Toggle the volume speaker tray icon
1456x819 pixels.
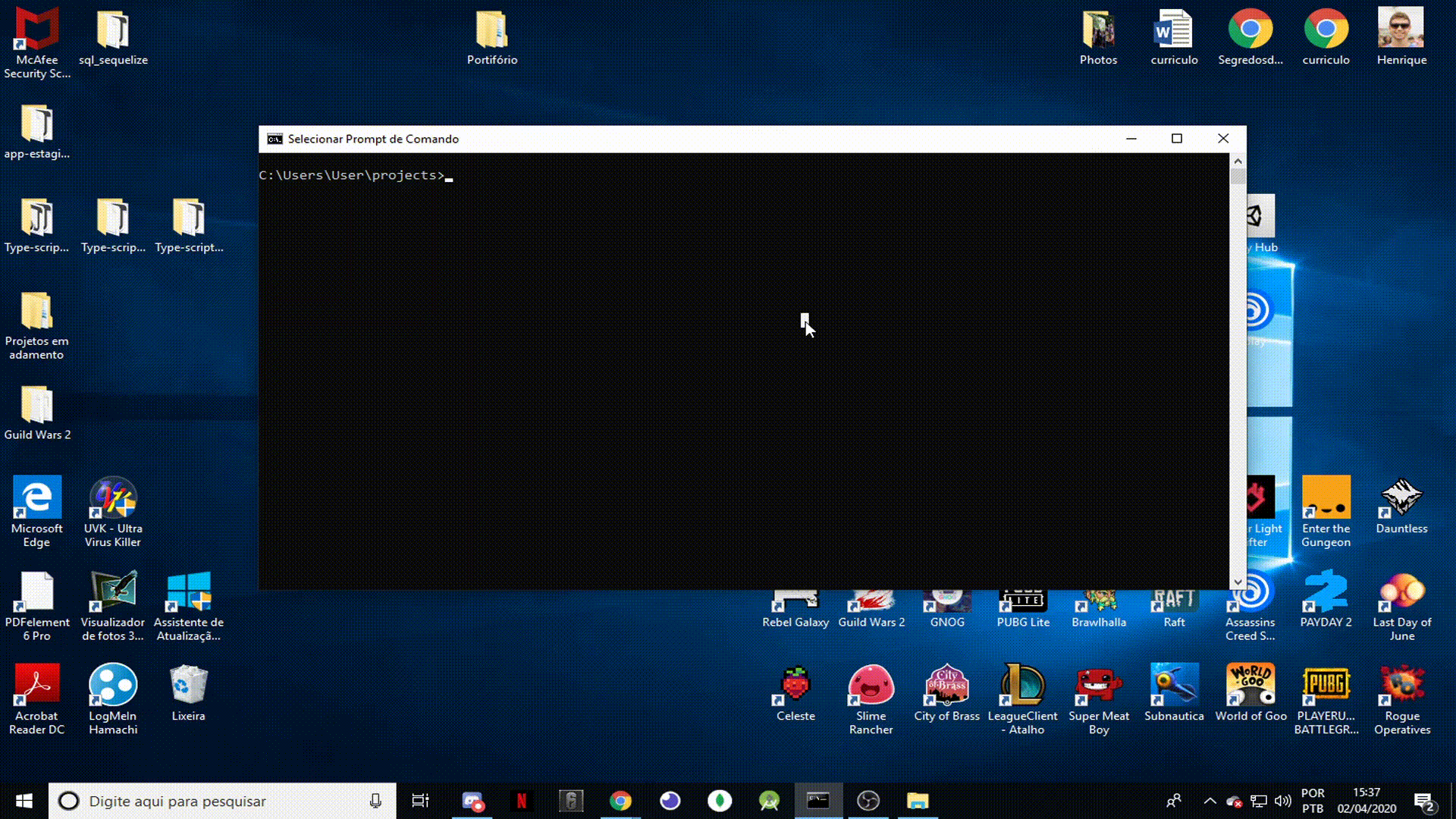(x=1282, y=801)
